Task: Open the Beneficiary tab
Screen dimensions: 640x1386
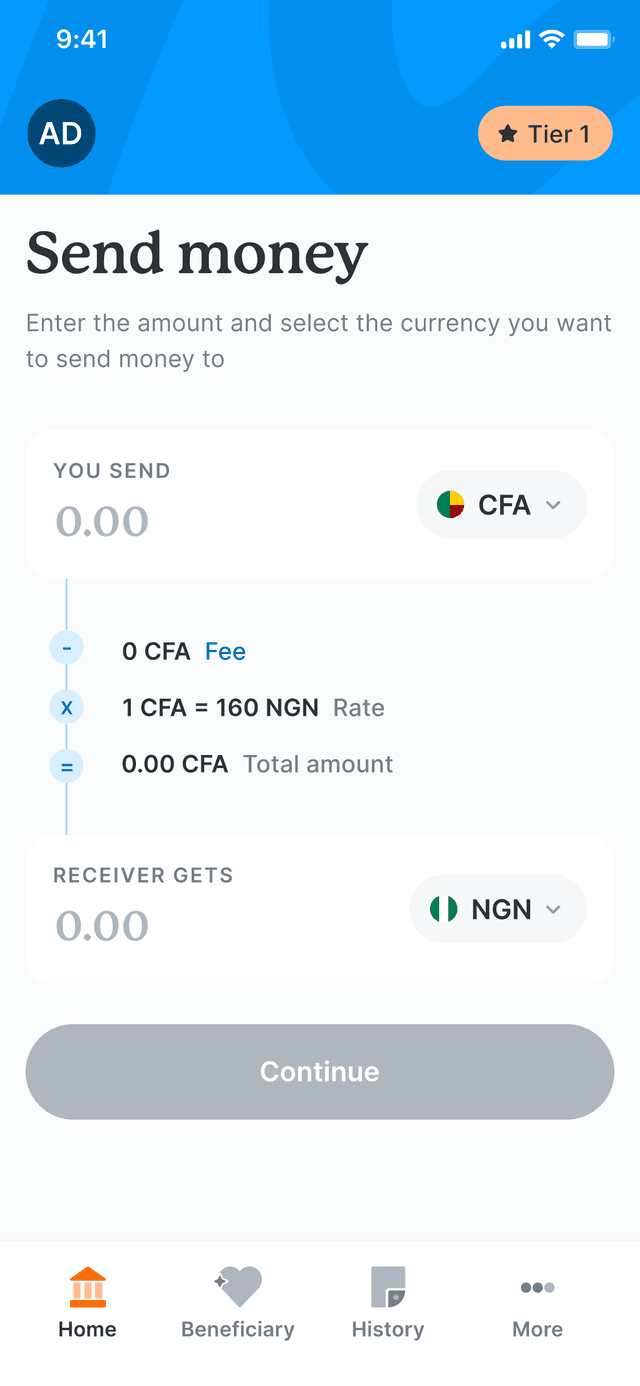Action: click(x=238, y=1301)
